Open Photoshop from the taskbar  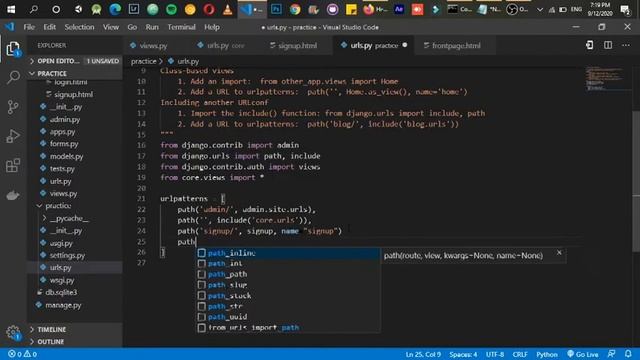click(x=276, y=9)
